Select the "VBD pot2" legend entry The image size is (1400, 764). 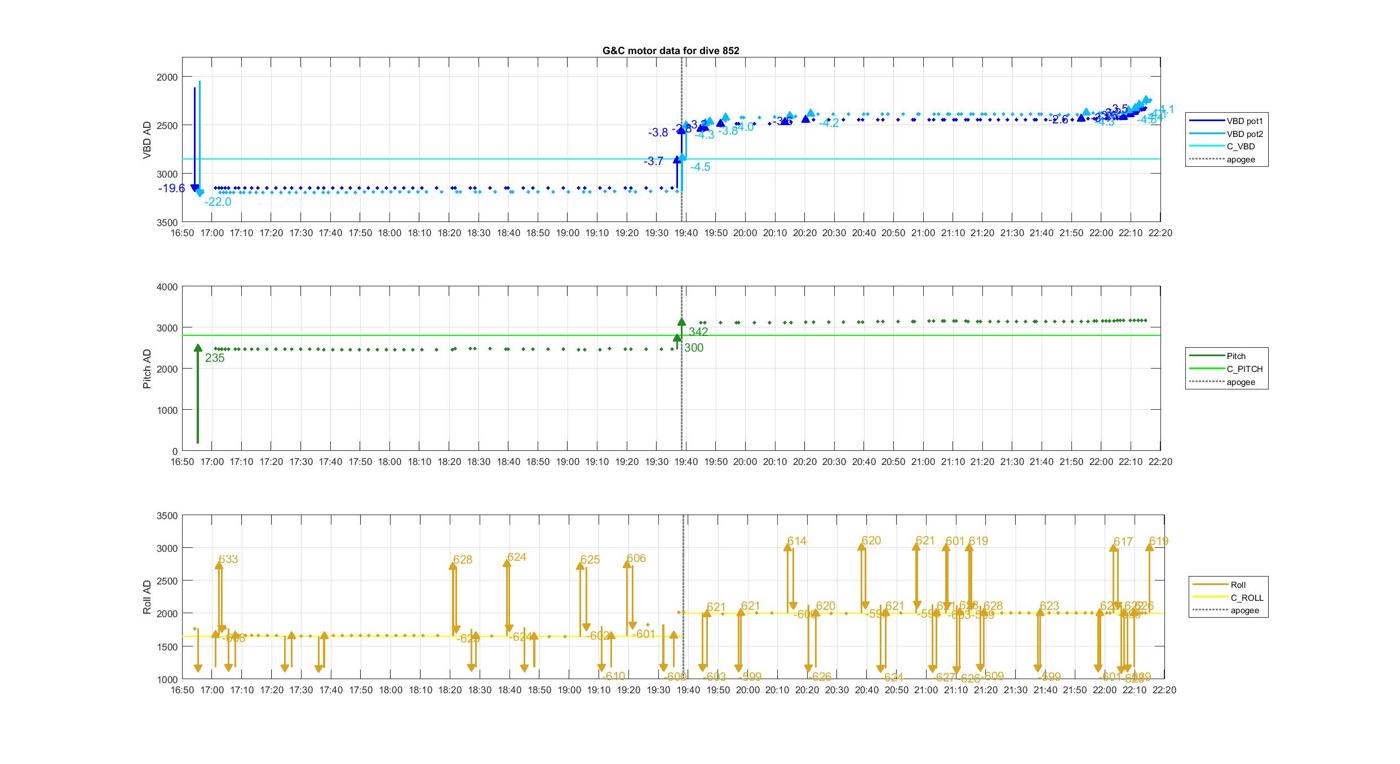pyautogui.click(x=1229, y=133)
